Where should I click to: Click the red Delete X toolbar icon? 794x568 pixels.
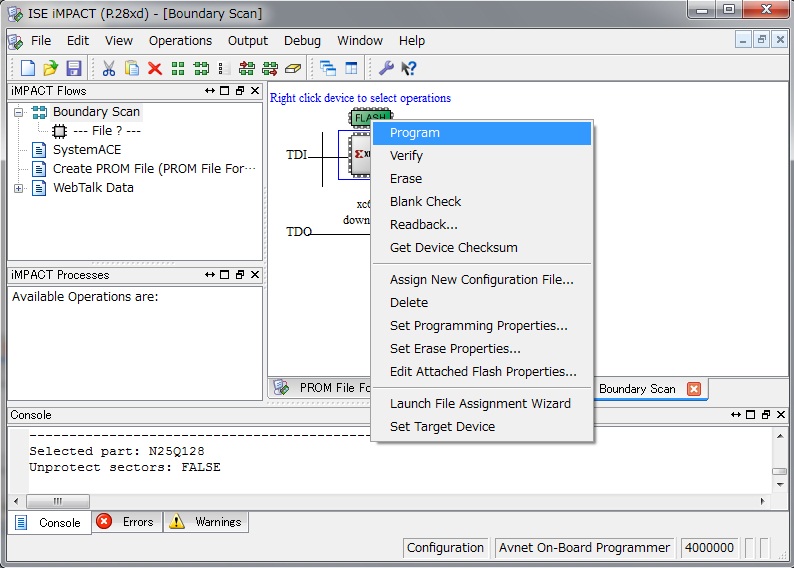coord(155,68)
